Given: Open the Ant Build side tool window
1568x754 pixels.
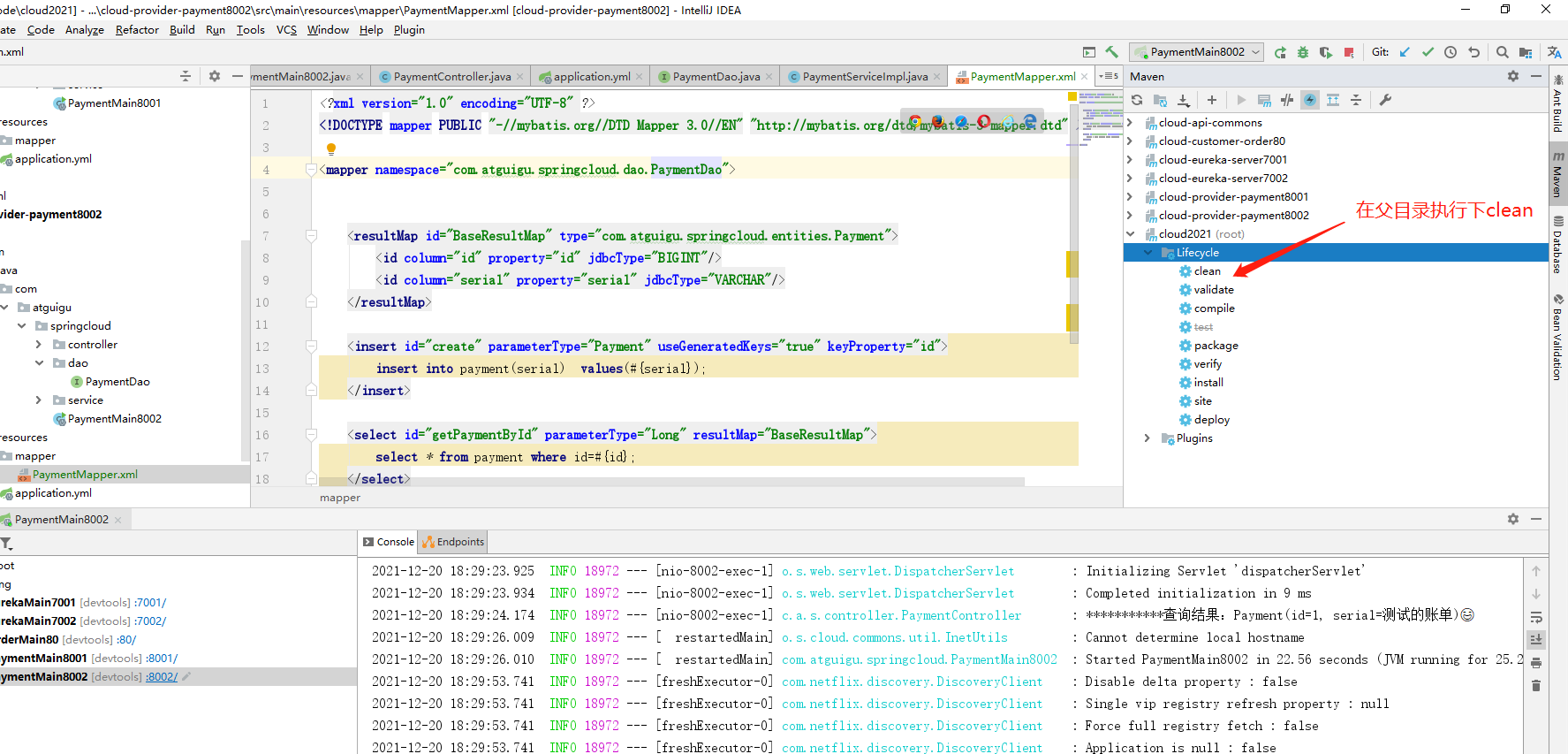Looking at the screenshot, I should [1558, 103].
